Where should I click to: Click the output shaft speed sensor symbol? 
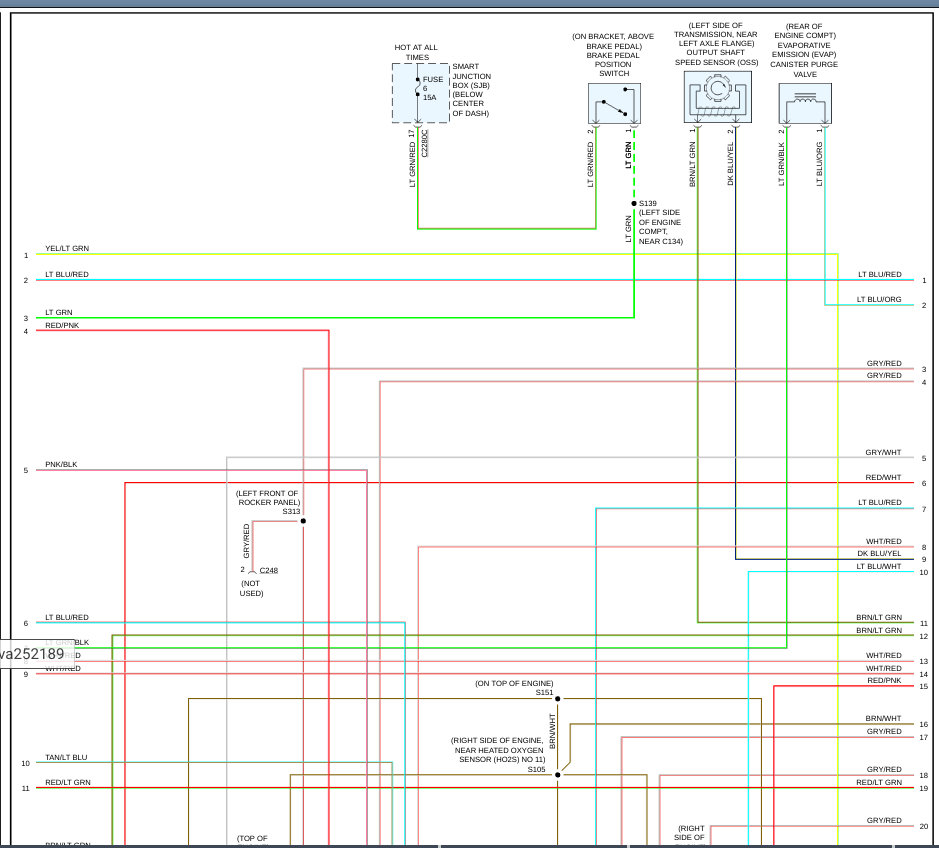(x=716, y=98)
